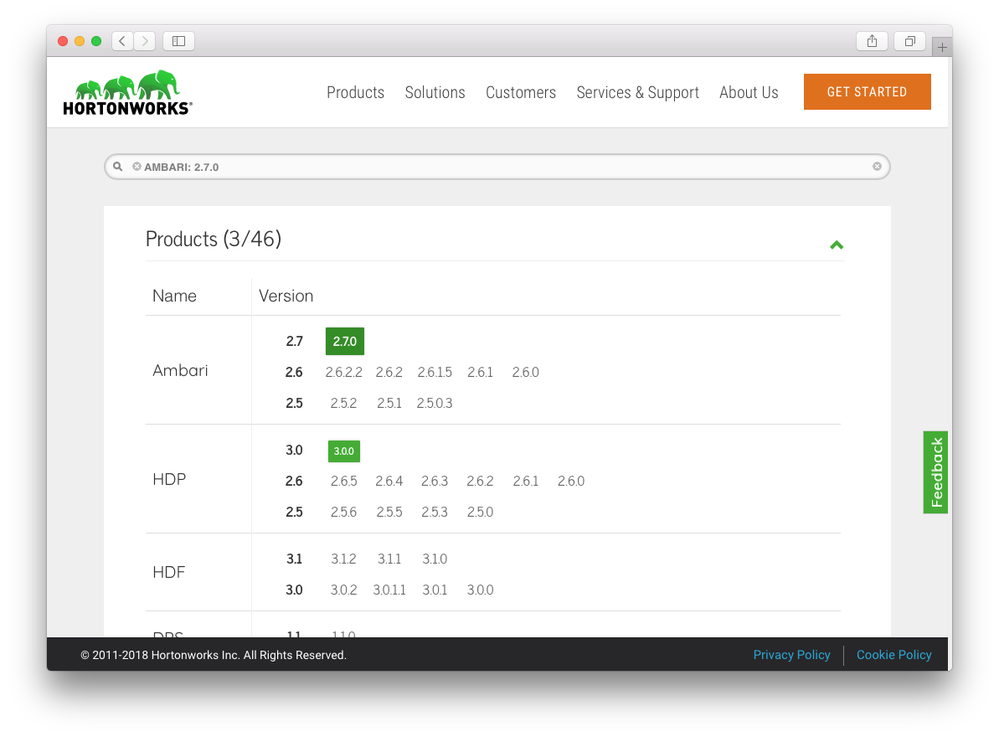Click the search magnifier icon
This screenshot has height=737, width=999.
click(118, 166)
